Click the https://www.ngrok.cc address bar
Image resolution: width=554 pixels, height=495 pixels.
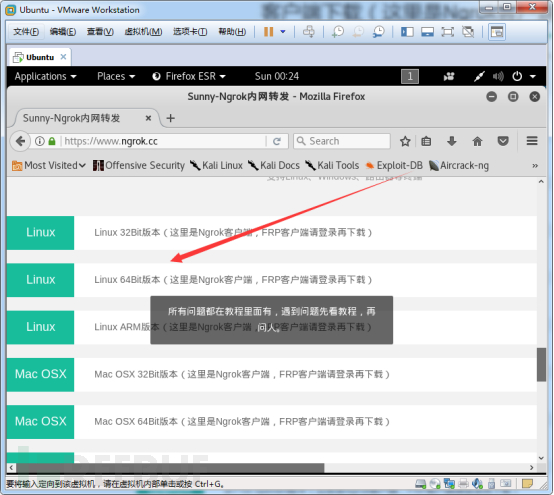pos(164,141)
